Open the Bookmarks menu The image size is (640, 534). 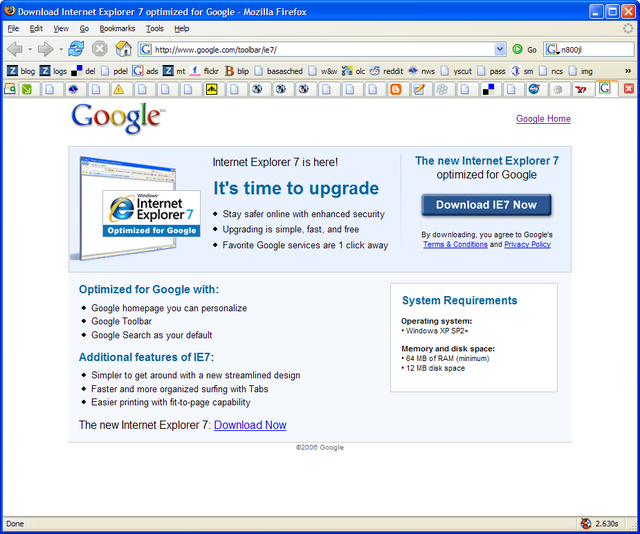(x=117, y=29)
